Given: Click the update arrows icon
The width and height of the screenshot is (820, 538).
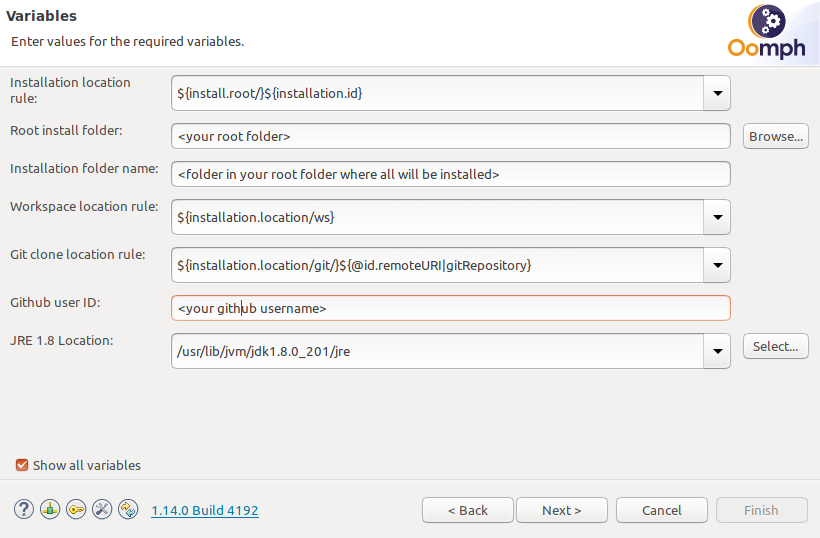Looking at the screenshot, I should [128, 509].
